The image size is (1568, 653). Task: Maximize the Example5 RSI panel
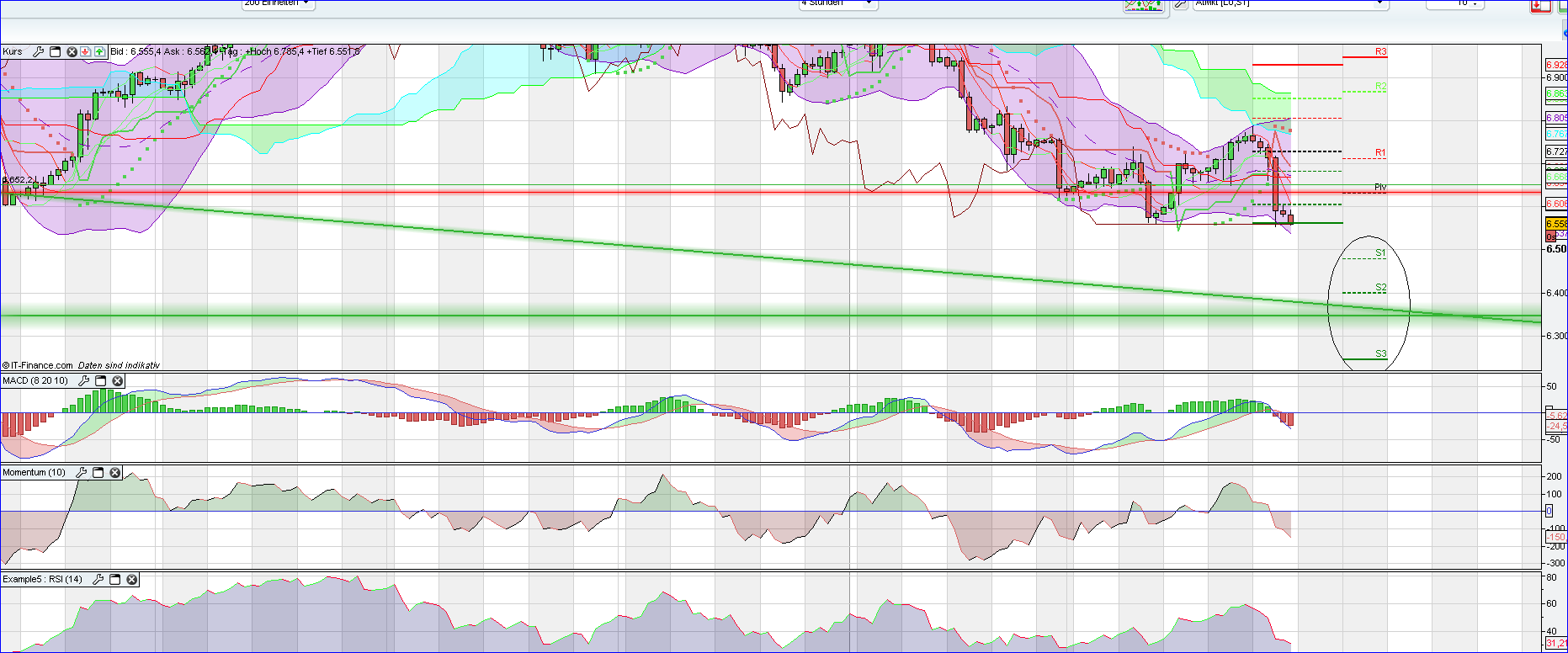pyautogui.click(x=115, y=580)
